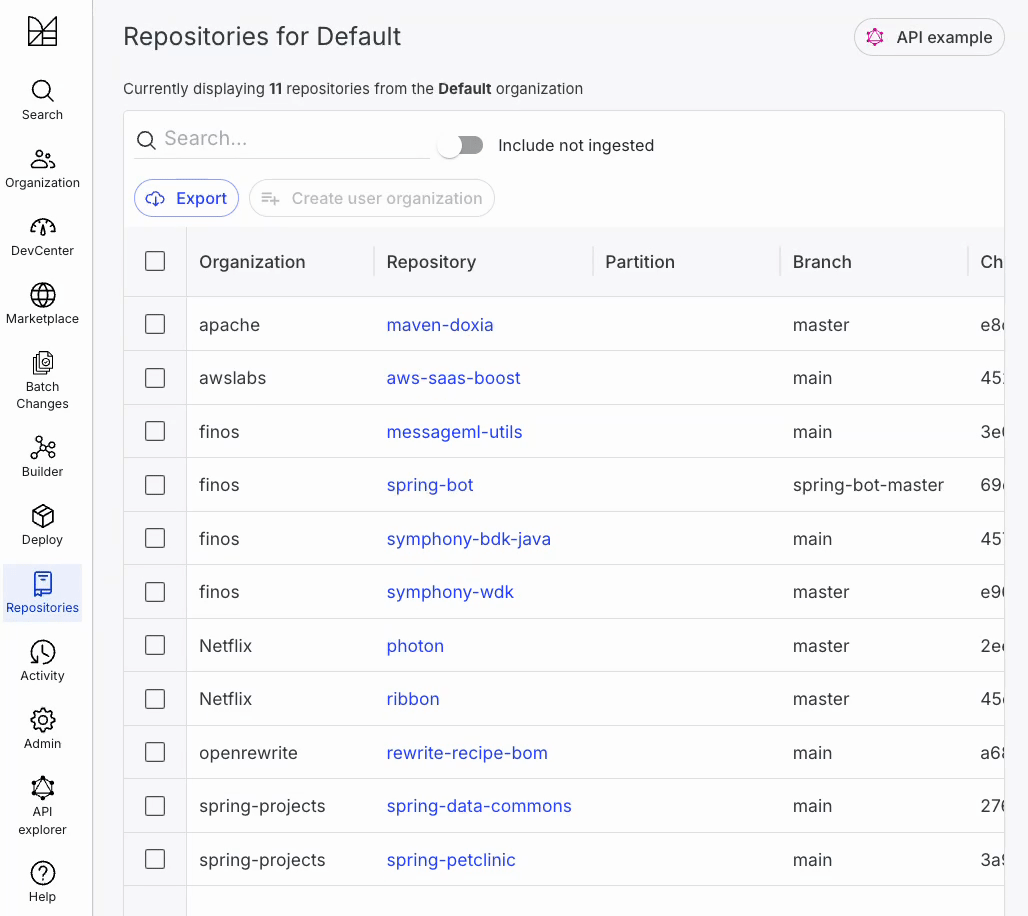Screen dimensions: 1028x916
Task: Select the symphony-bdk-java row checkbox
Action: (155, 538)
